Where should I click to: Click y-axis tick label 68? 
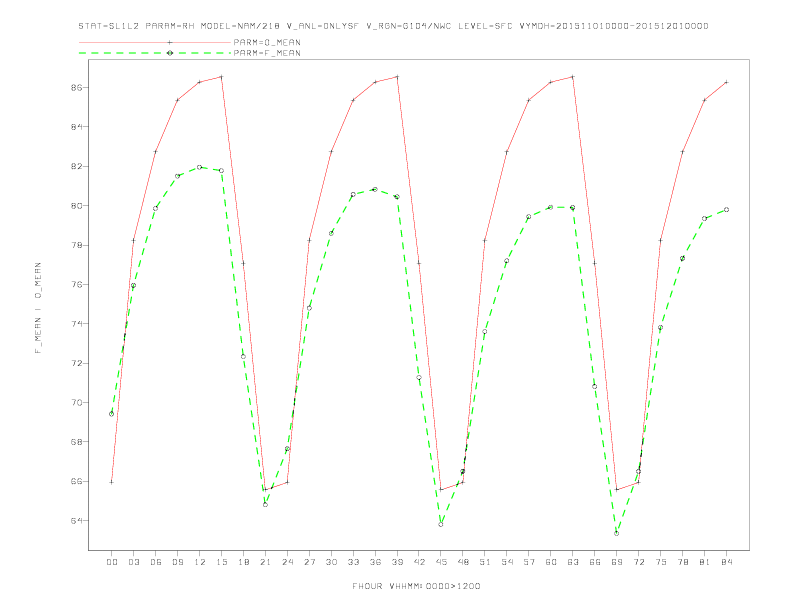tap(75, 442)
